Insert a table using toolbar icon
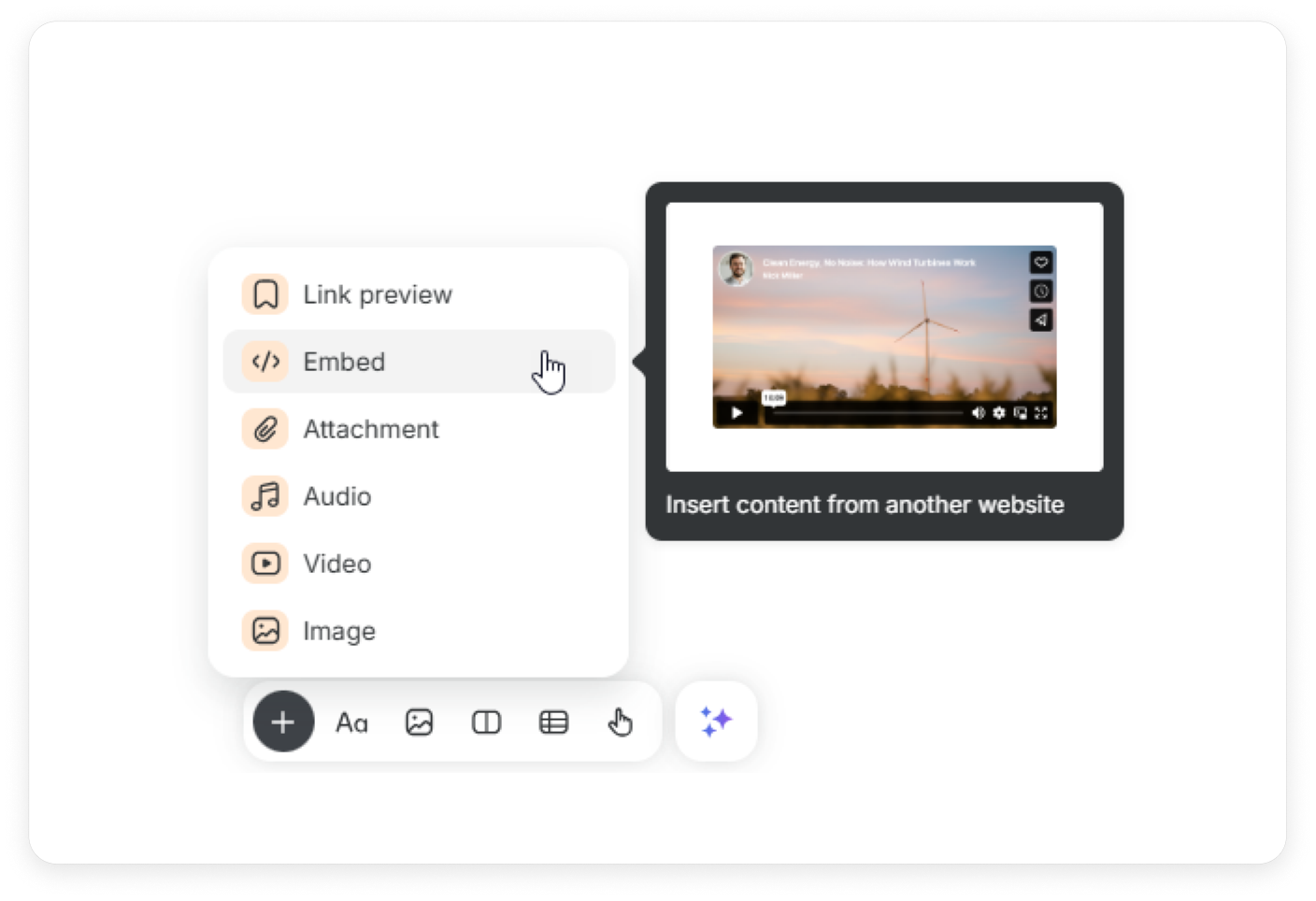The image size is (1316, 901). [x=553, y=722]
